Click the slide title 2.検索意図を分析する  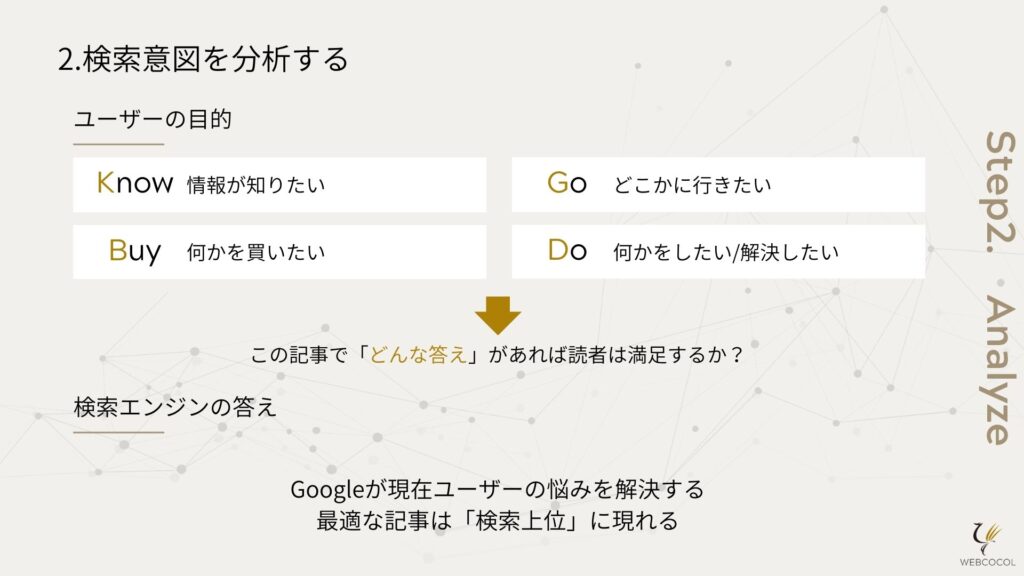pos(203,59)
